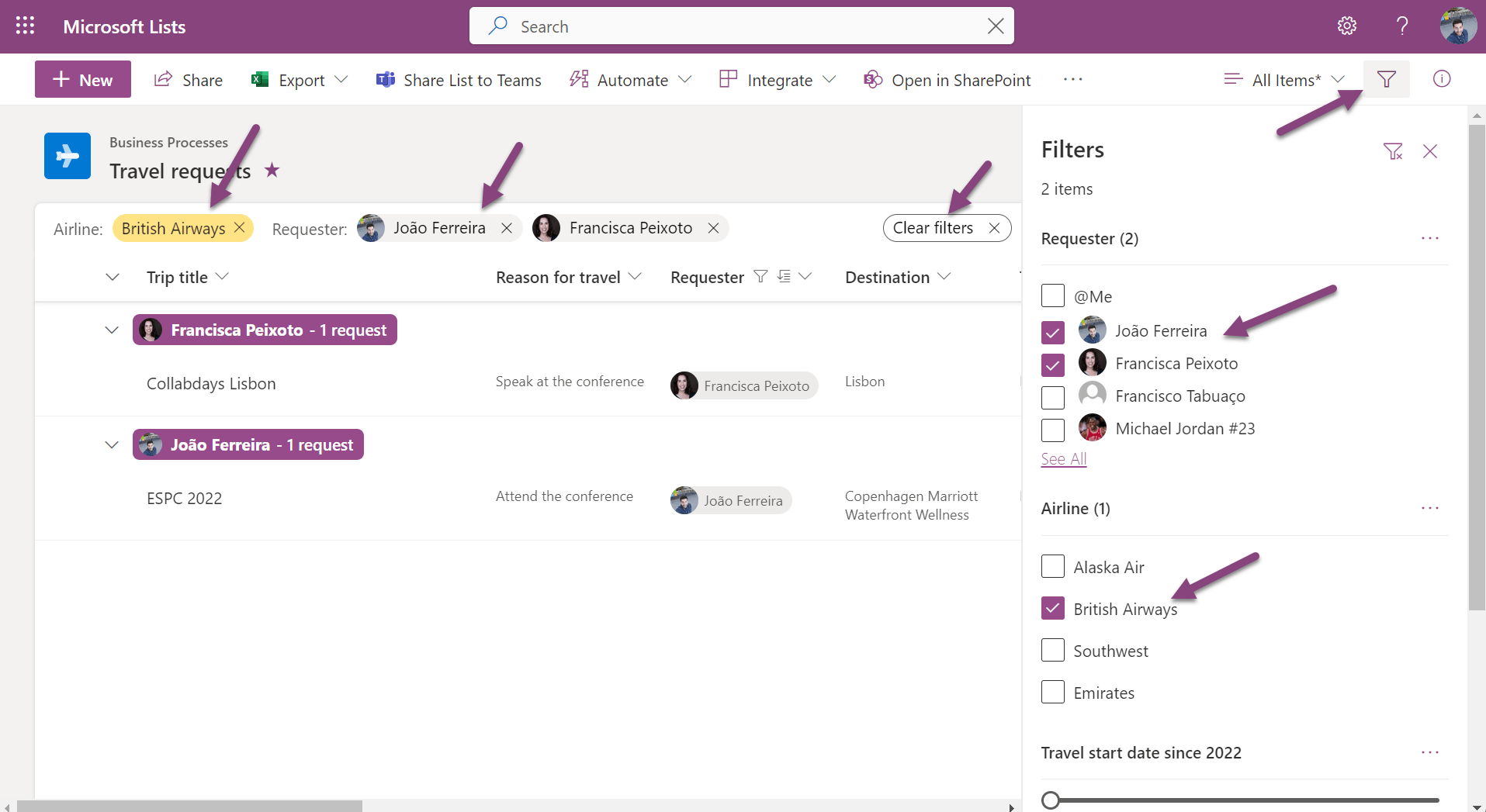Click Requester column filter funnel icon
This screenshot has height=812, width=1486.
coord(760,276)
